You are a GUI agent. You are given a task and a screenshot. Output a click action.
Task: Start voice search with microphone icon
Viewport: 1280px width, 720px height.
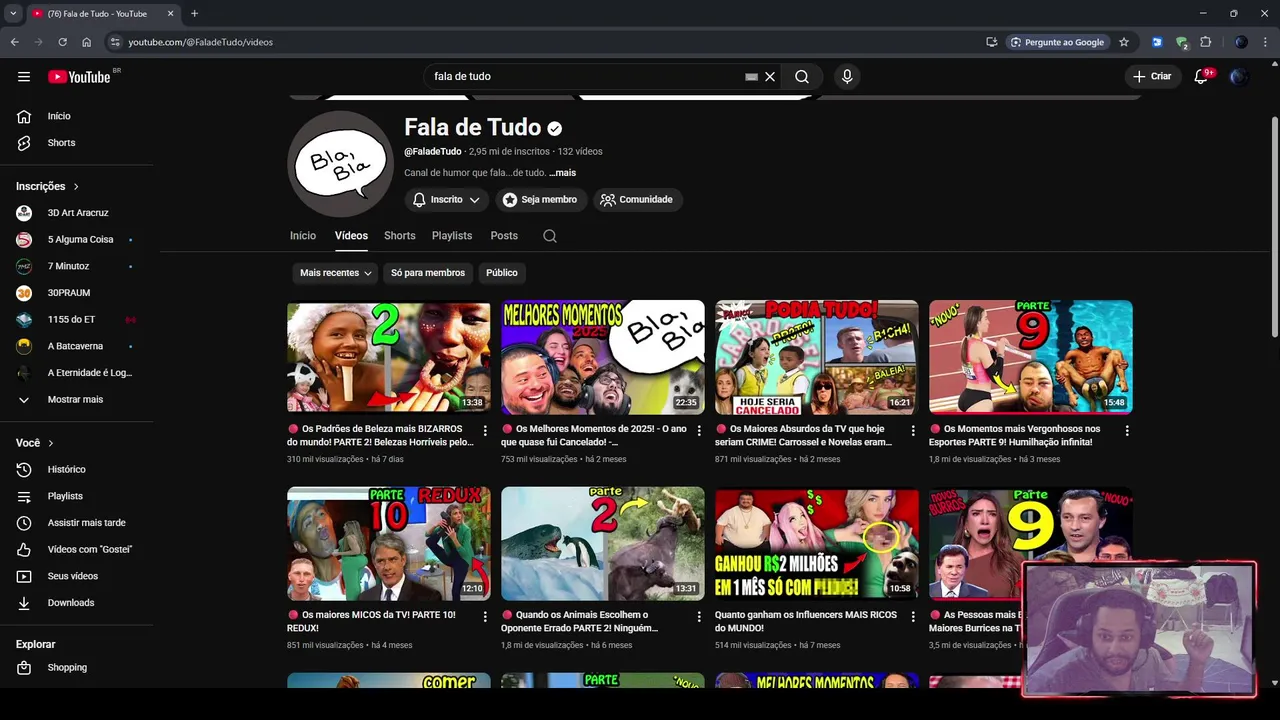[x=847, y=76]
